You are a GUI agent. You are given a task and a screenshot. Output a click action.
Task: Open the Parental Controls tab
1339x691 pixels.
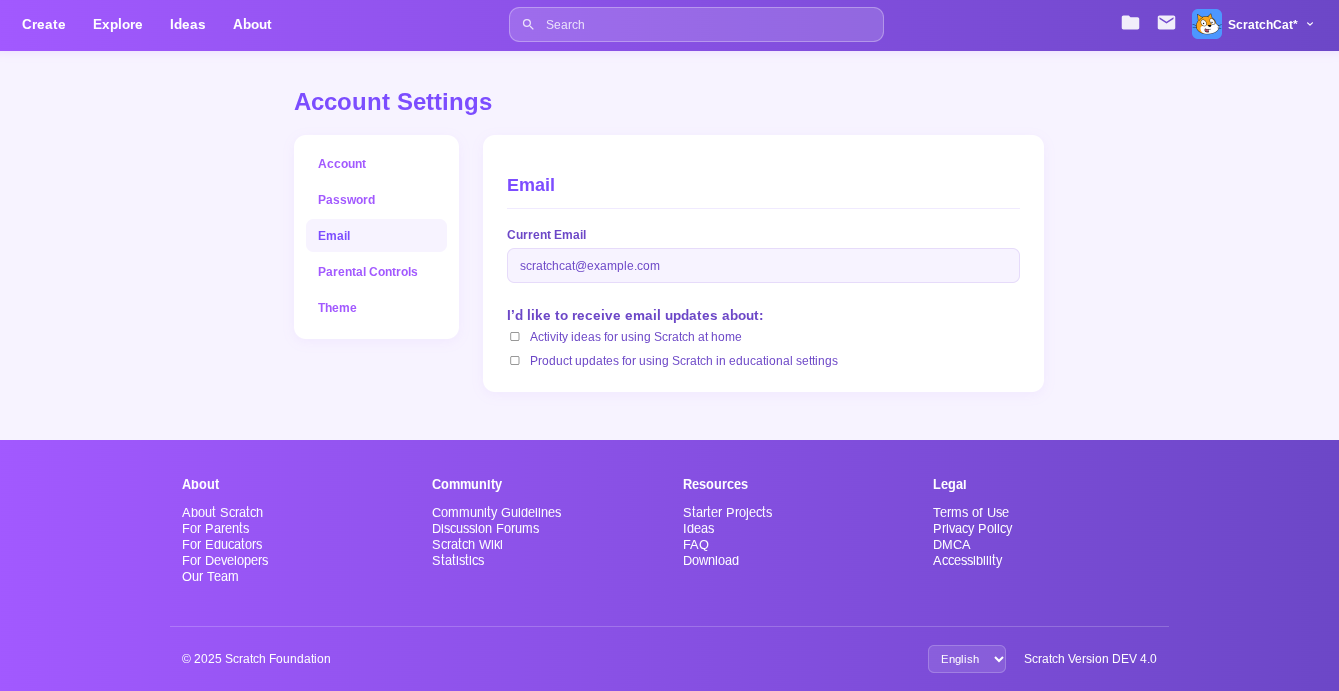coord(367,272)
